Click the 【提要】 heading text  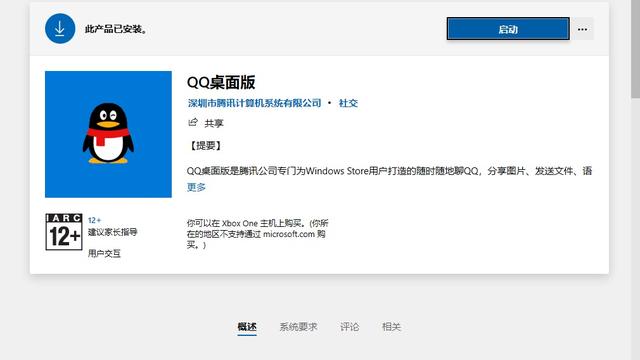205,146
